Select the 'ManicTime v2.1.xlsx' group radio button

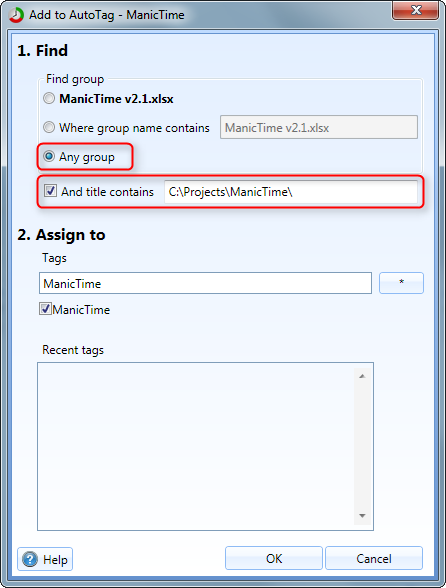[49, 99]
